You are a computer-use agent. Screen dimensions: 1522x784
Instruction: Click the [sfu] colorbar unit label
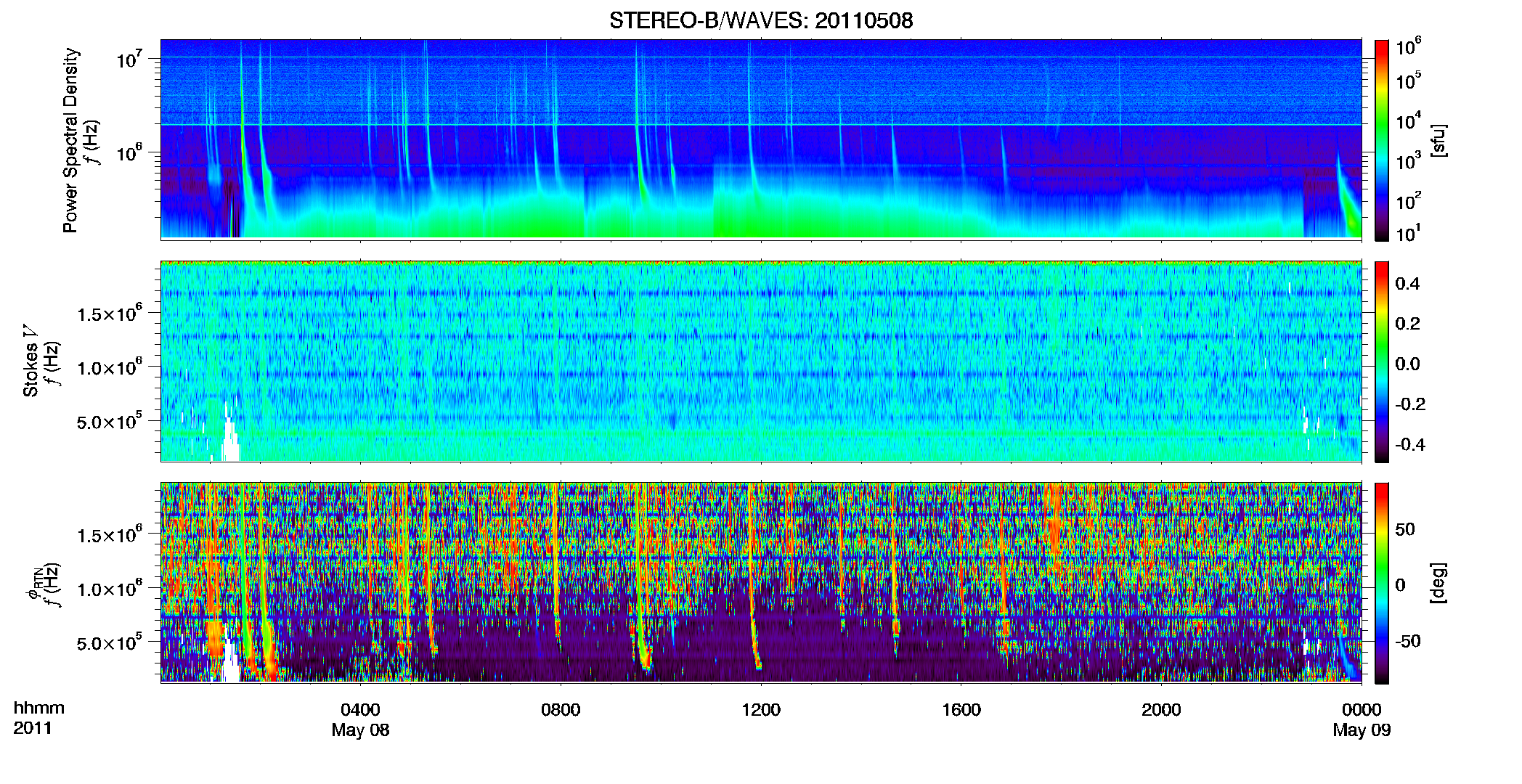tap(1439, 140)
